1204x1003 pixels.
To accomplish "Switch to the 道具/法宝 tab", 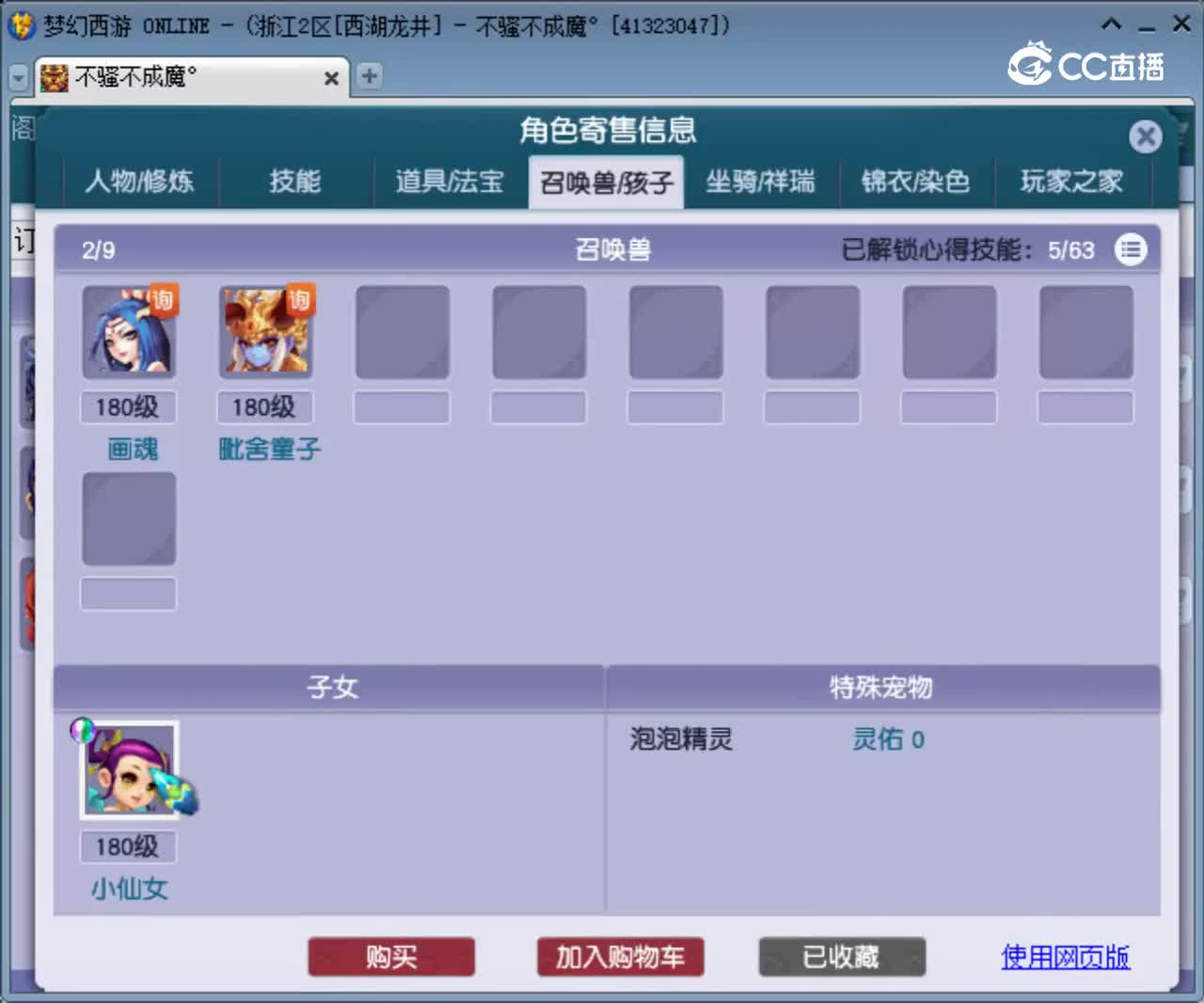I will pos(450,181).
